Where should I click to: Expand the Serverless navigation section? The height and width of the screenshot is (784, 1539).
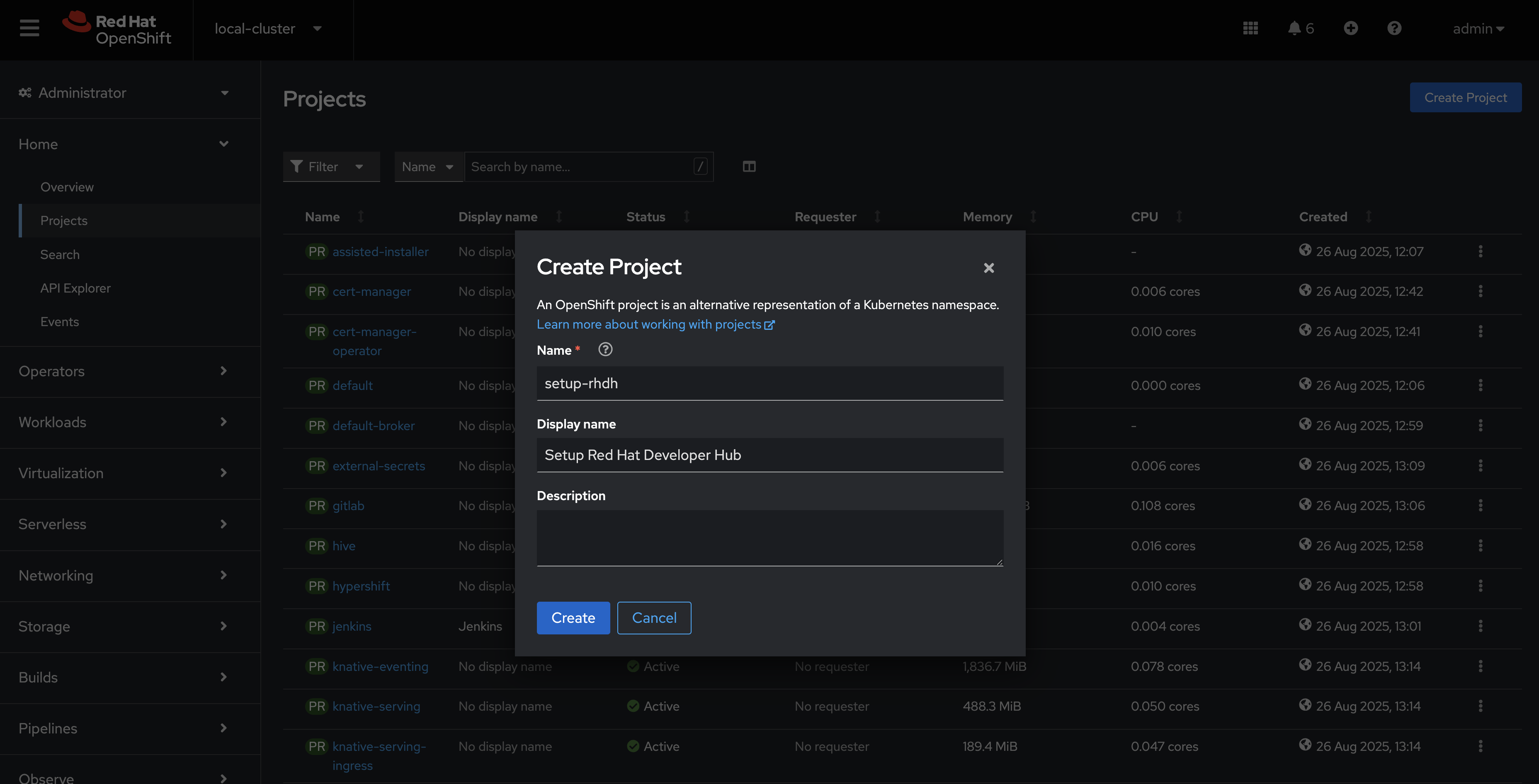[124, 524]
